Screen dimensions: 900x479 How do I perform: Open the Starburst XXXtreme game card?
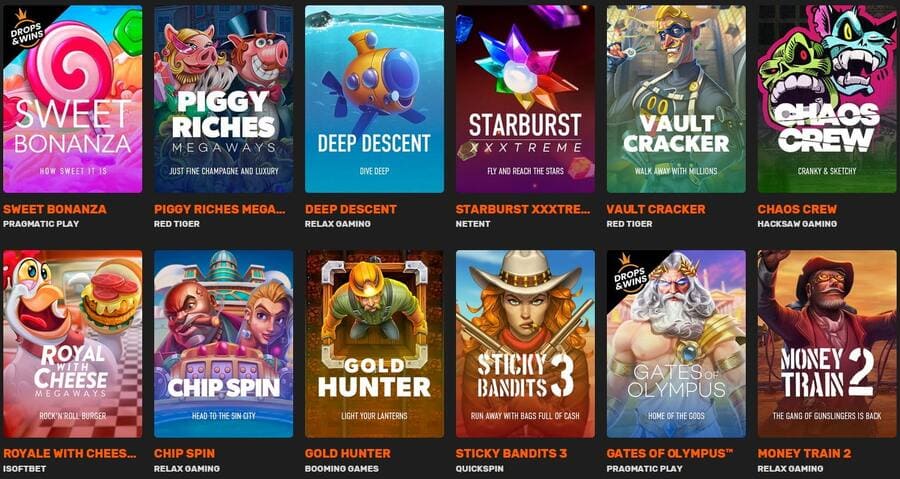point(525,99)
